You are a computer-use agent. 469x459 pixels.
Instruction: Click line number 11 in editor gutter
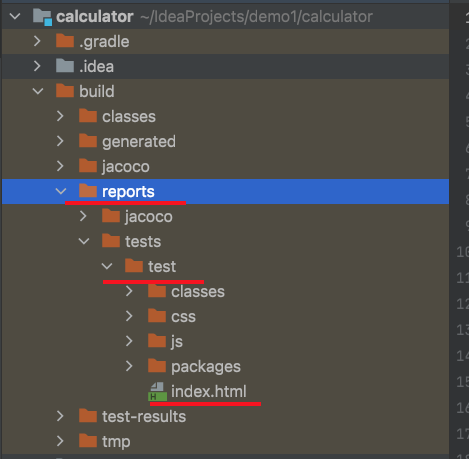[463, 278]
